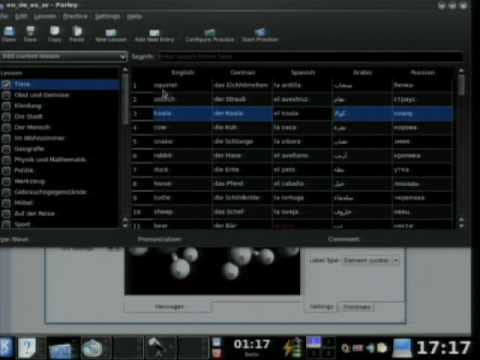The height and width of the screenshot is (360, 480).
Task: Click the vocabulary table vertical scrollbar
Action: click(x=461, y=147)
